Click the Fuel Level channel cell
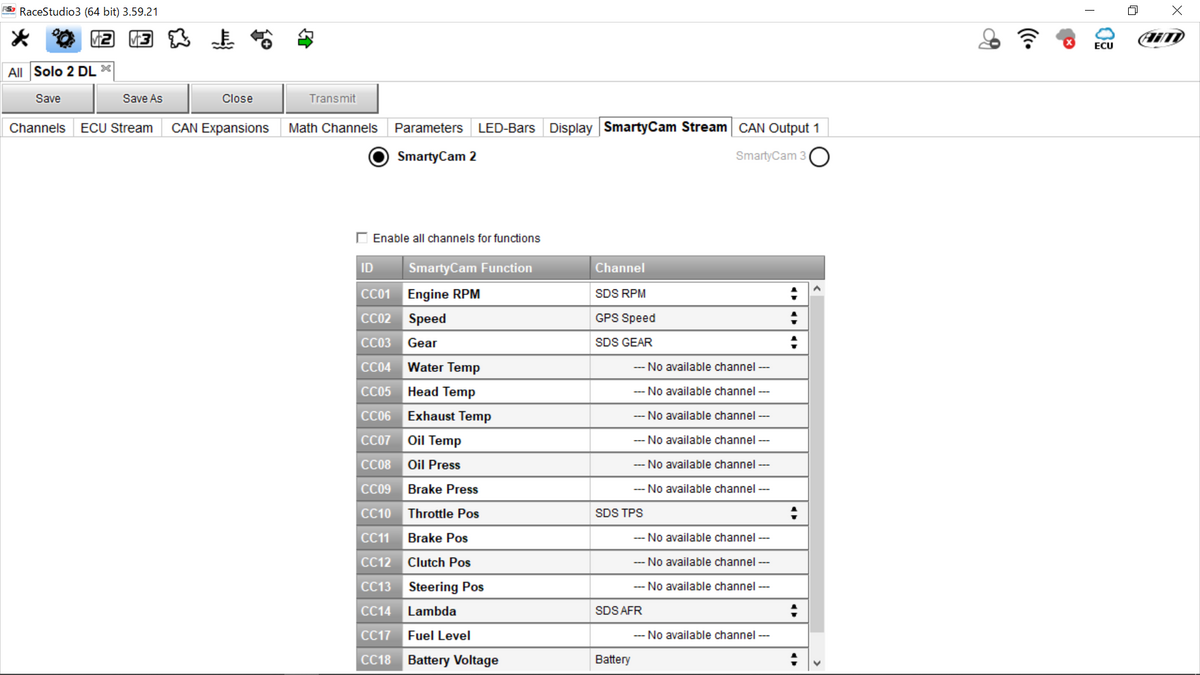Viewport: 1200px width, 675px height. pos(700,635)
